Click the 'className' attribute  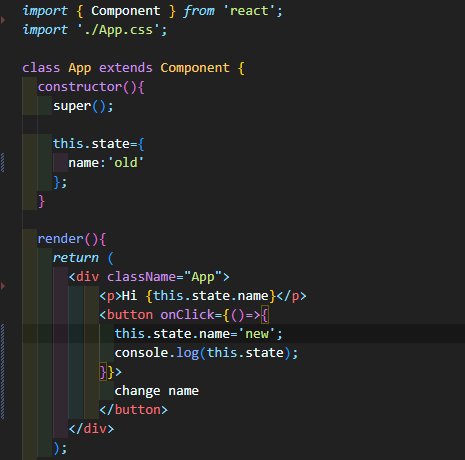(141, 277)
